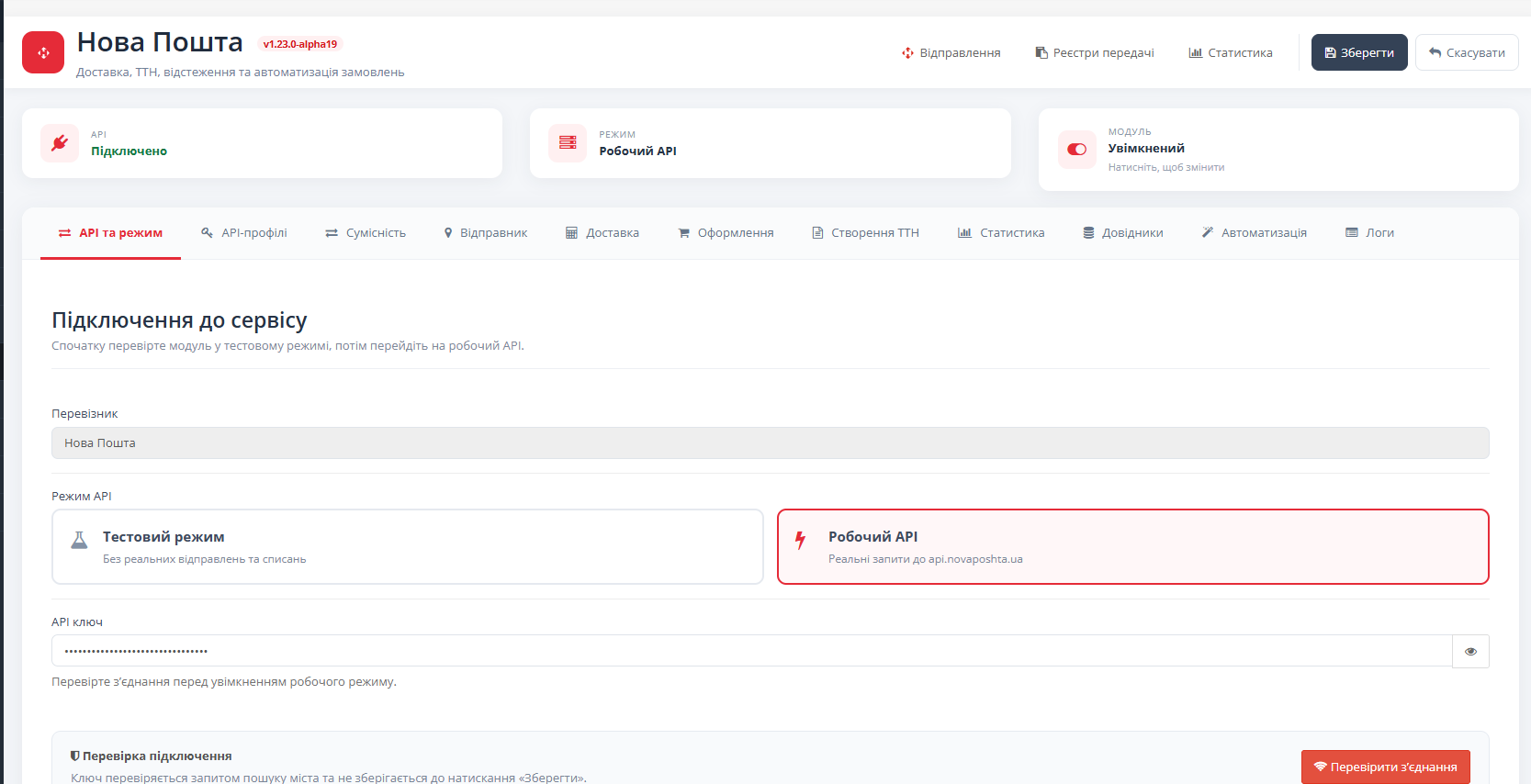The image size is (1531, 784).
Task: Click the floppy disk icon on Зберегти
Action: (x=1330, y=52)
